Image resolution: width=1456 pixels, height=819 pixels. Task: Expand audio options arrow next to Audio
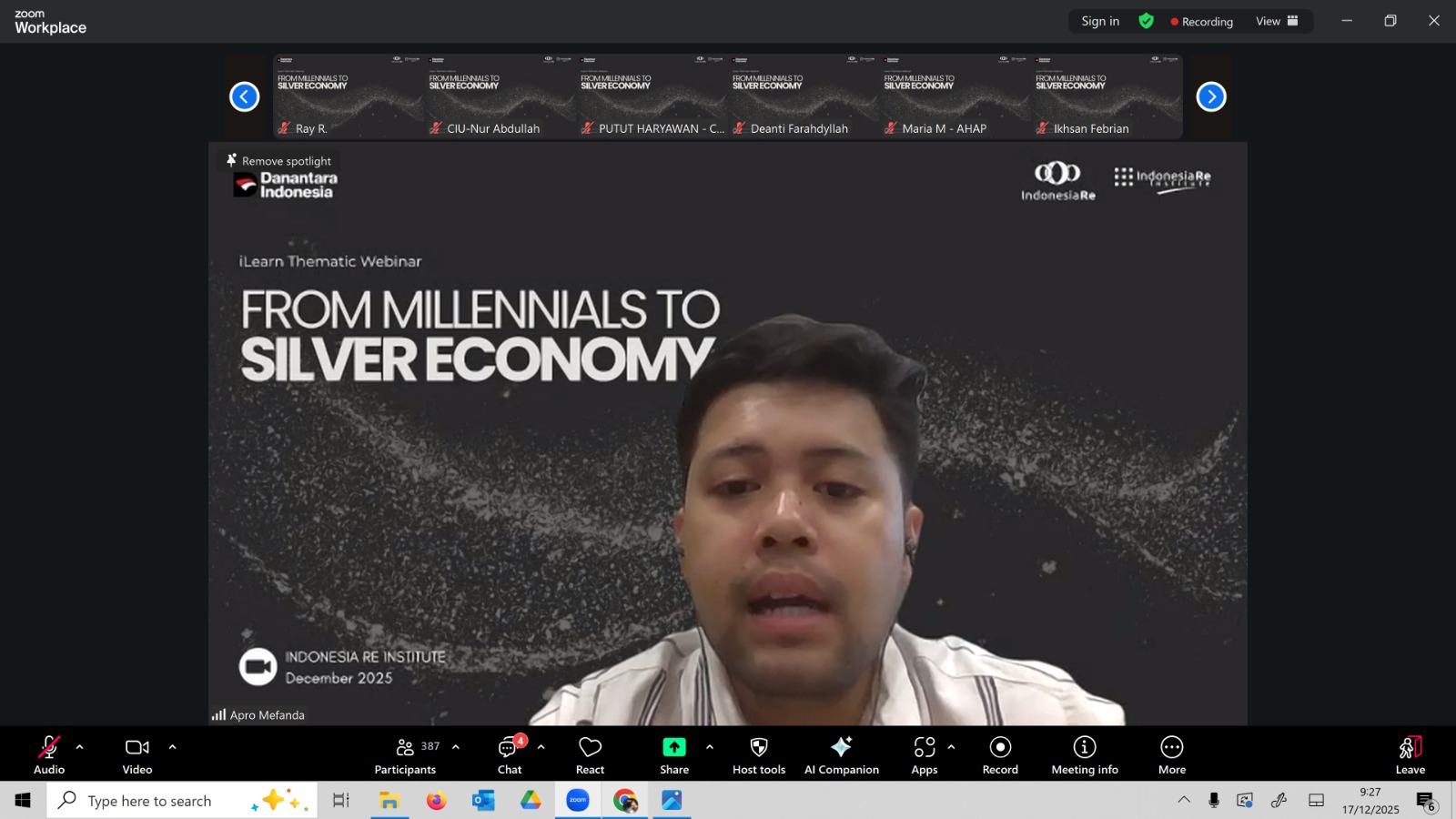coord(80,747)
